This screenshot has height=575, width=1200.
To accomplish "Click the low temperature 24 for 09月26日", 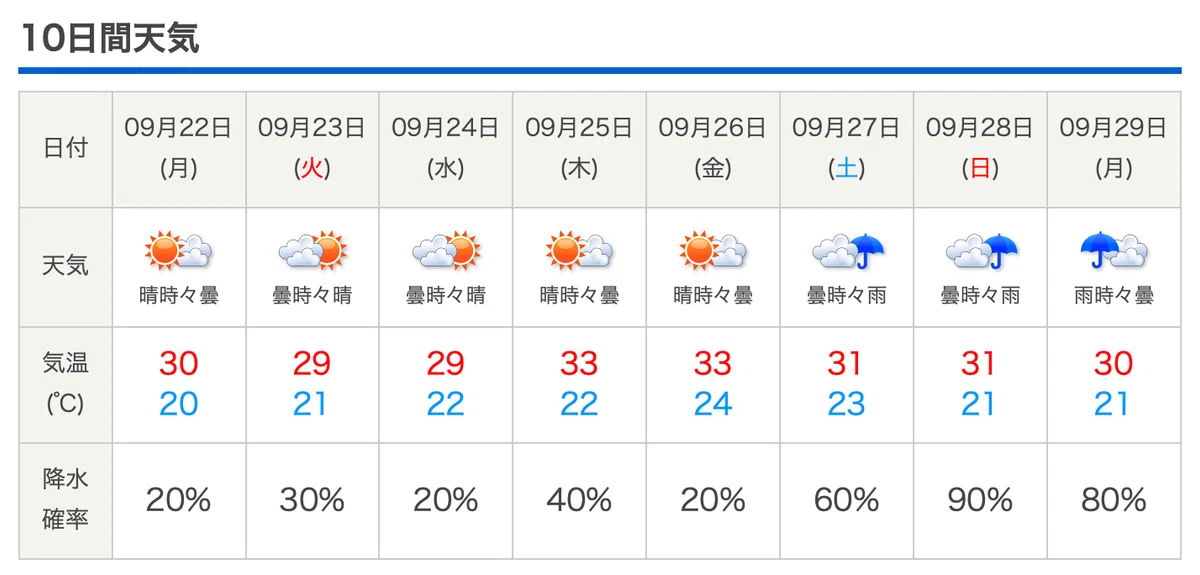I will pyautogui.click(x=713, y=404).
